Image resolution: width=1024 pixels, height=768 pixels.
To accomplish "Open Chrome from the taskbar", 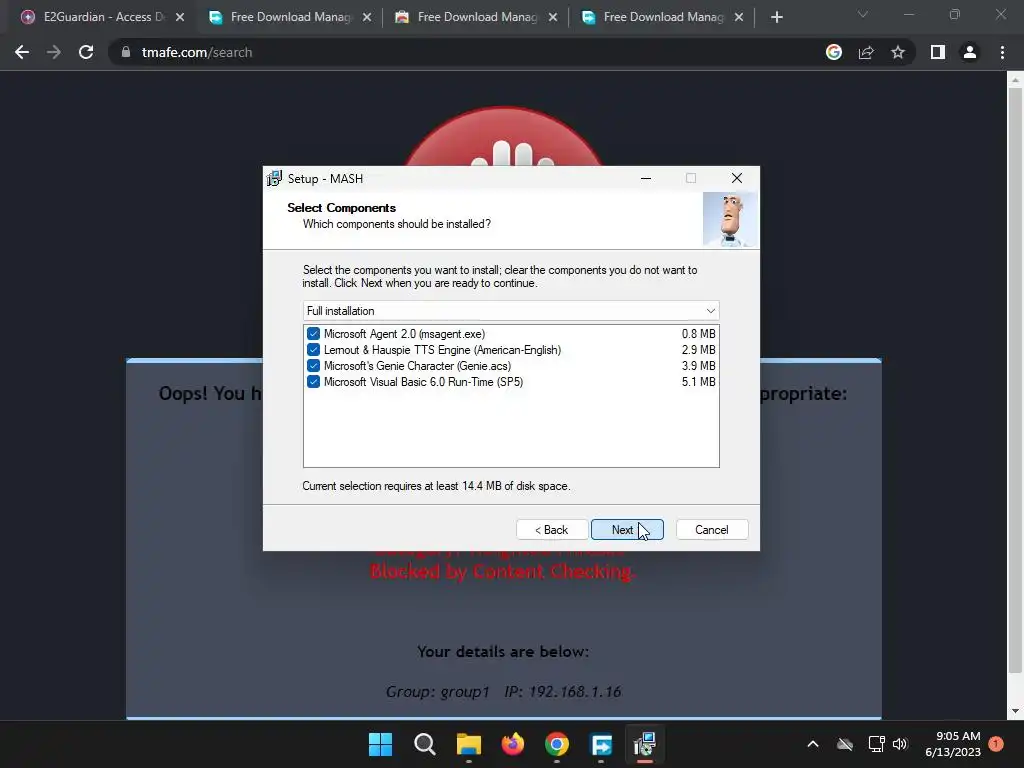I will [556, 744].
